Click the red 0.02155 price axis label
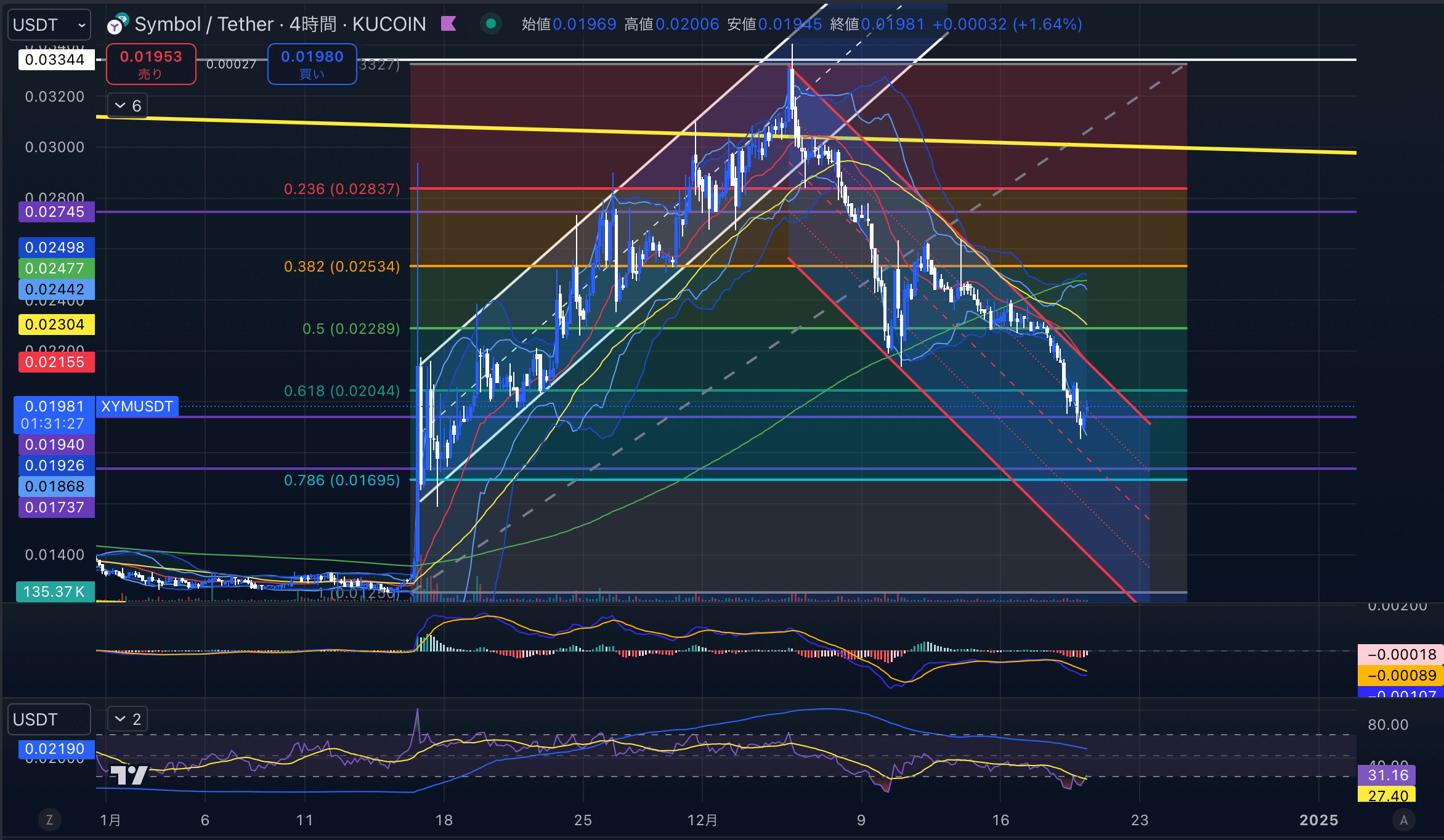Image resolution: width=1444 pixels, height=840 pixels. (x=56, y=362)
